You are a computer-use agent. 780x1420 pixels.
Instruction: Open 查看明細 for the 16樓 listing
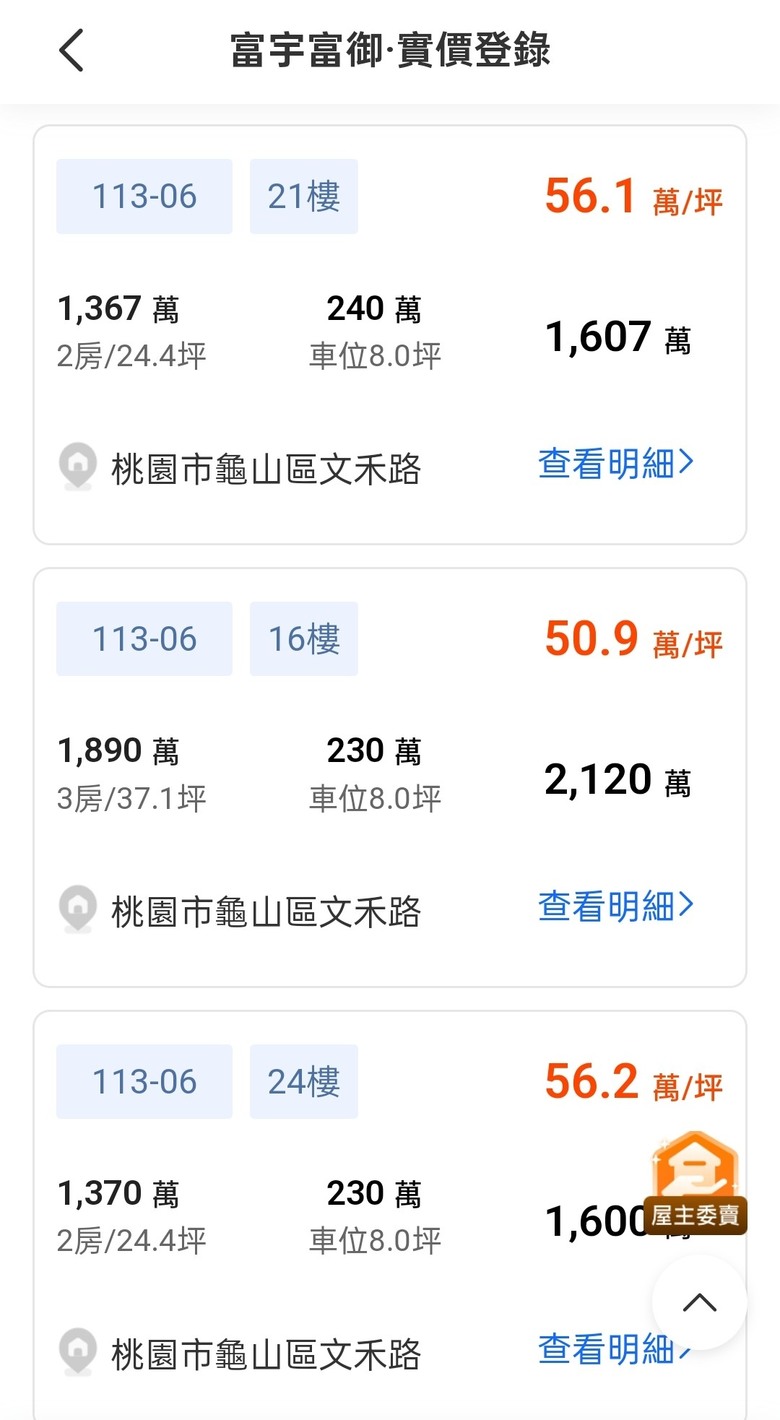[x=616, y=906]
